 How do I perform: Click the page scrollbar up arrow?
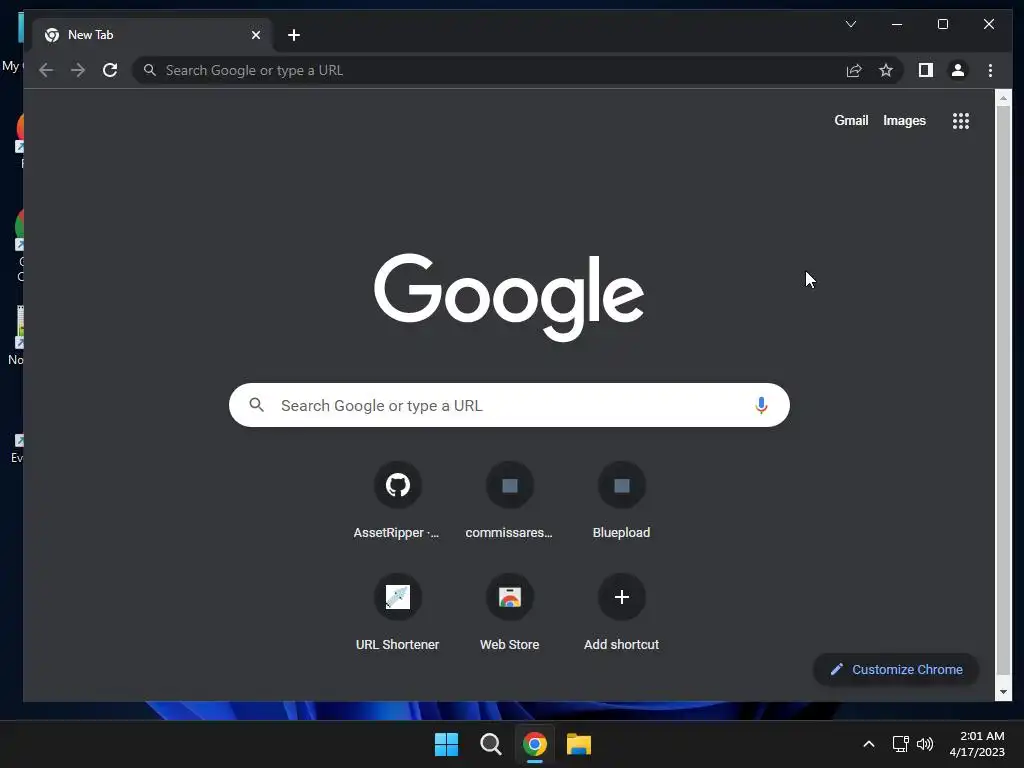tap(1003, 98)
